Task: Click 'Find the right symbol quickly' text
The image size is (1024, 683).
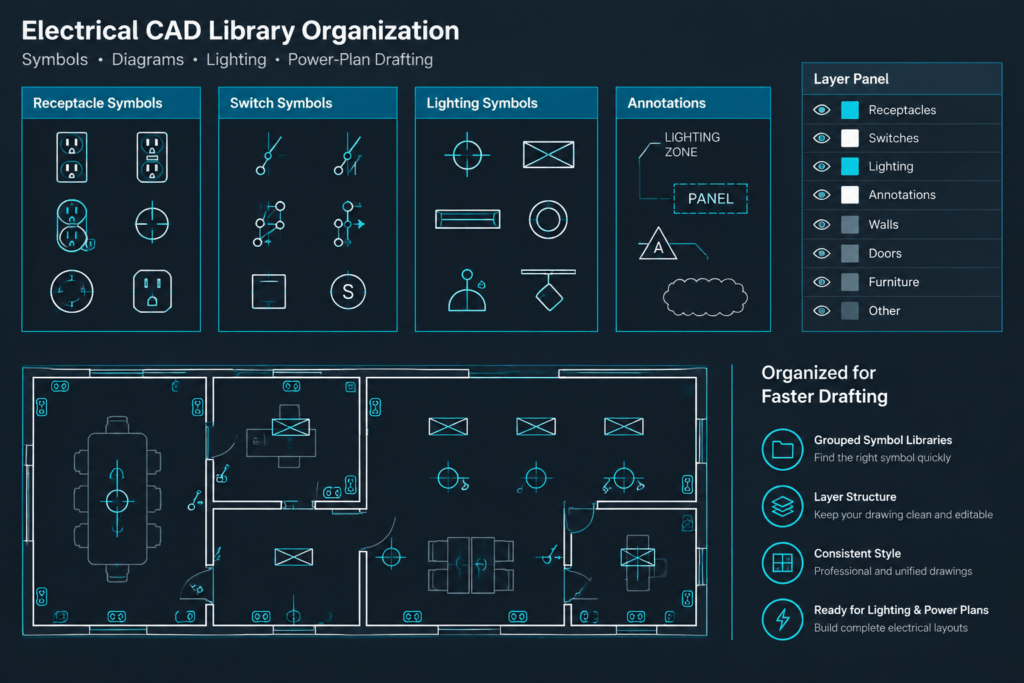Action: pyautogui.click(x=882, y=458)
